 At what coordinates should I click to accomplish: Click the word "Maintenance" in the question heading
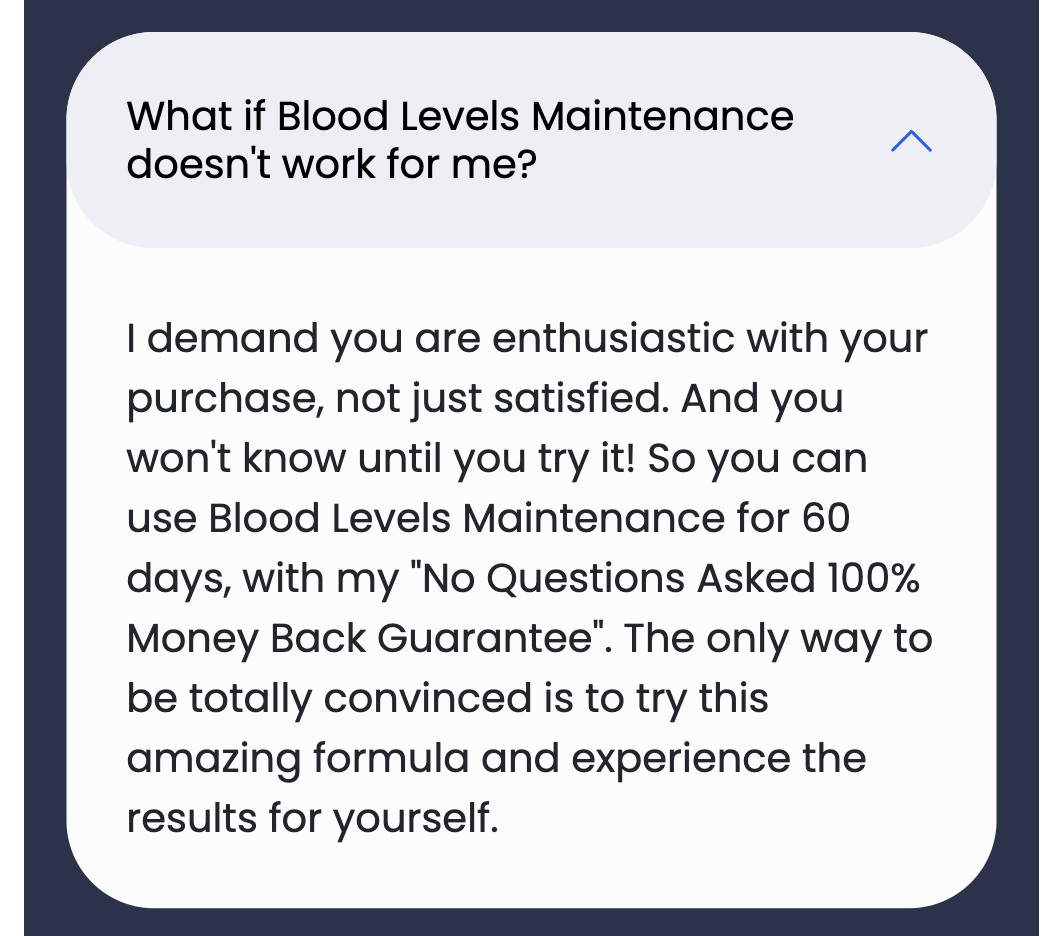[662, 117]
